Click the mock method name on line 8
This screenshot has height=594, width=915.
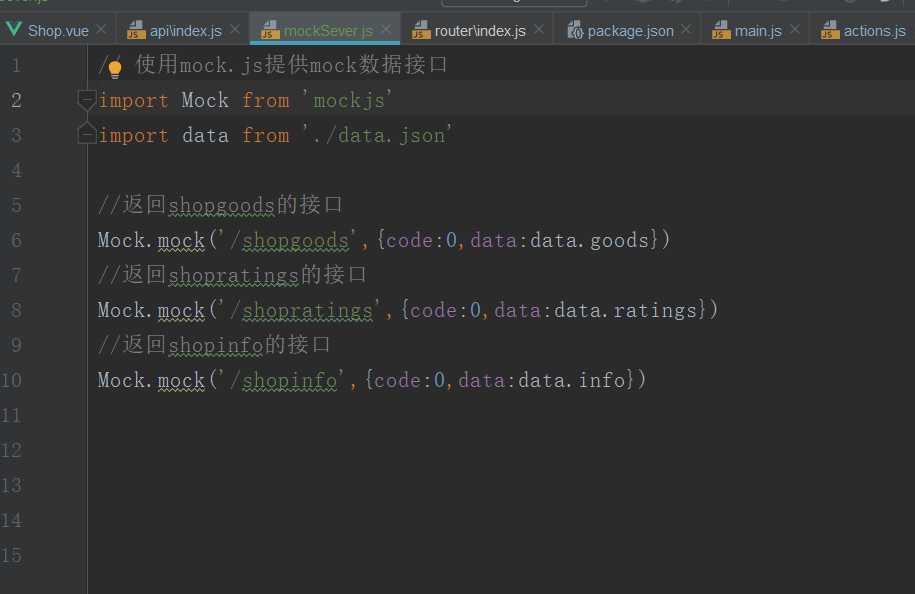[x=181, y=310]
